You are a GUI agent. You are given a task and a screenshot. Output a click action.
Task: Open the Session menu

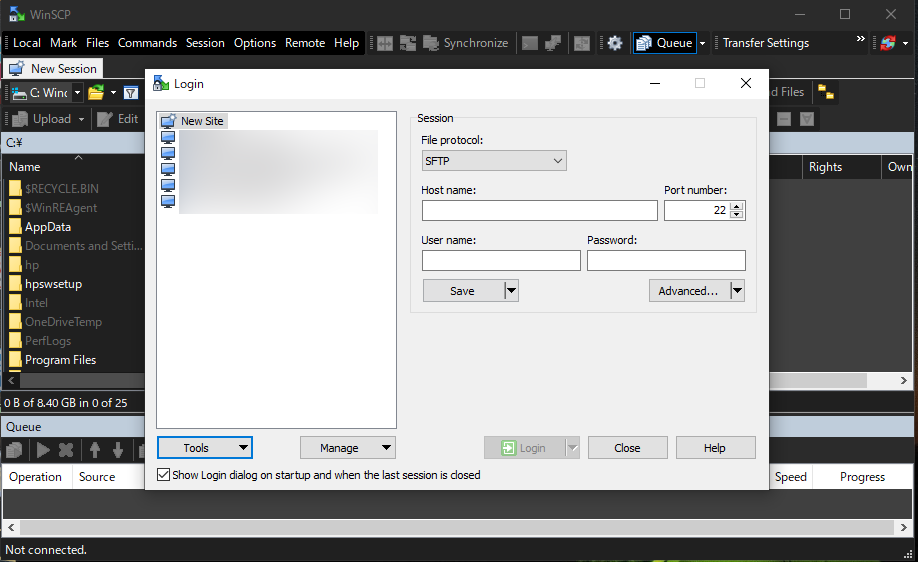tap(205, 43)
